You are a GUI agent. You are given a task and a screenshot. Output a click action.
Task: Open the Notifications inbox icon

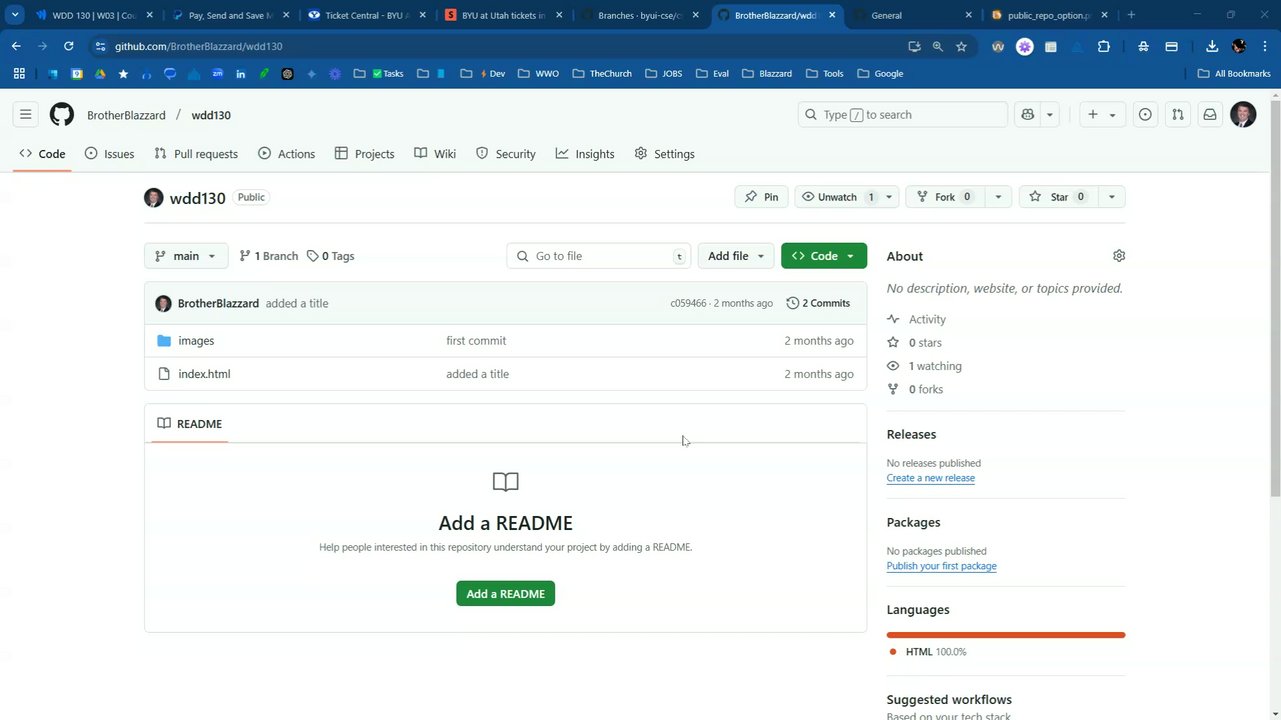[x=1210, y=115]
